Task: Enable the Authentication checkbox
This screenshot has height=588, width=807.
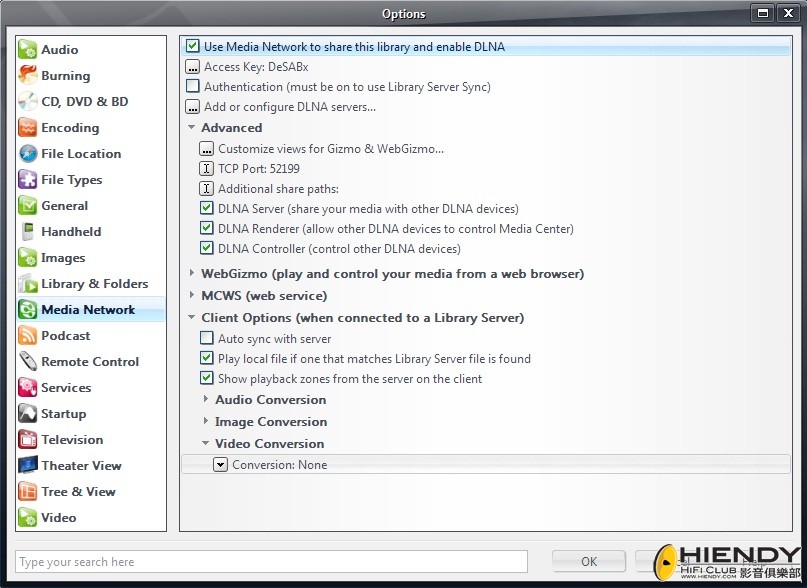Action: pos(192,86)
